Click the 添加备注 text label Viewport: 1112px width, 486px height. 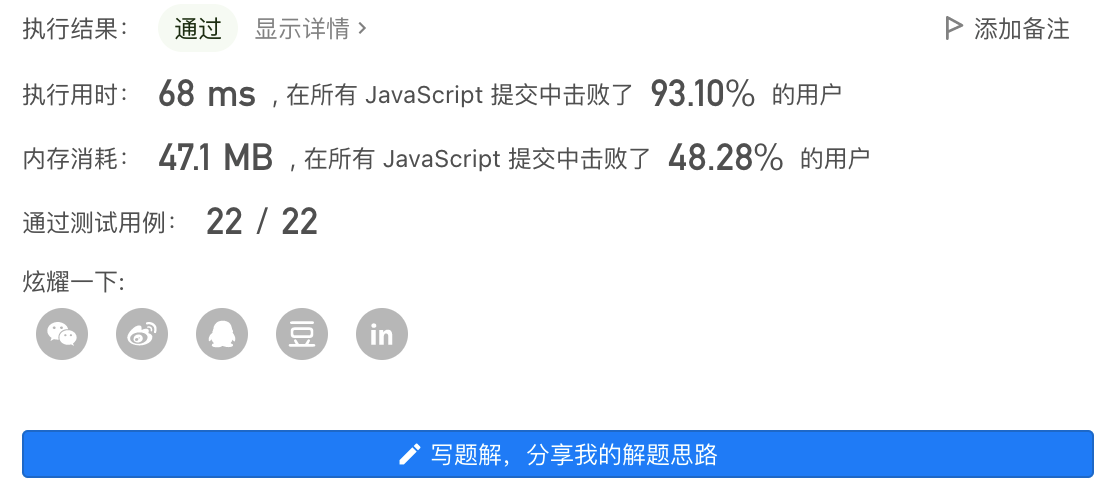point(1021,29)
